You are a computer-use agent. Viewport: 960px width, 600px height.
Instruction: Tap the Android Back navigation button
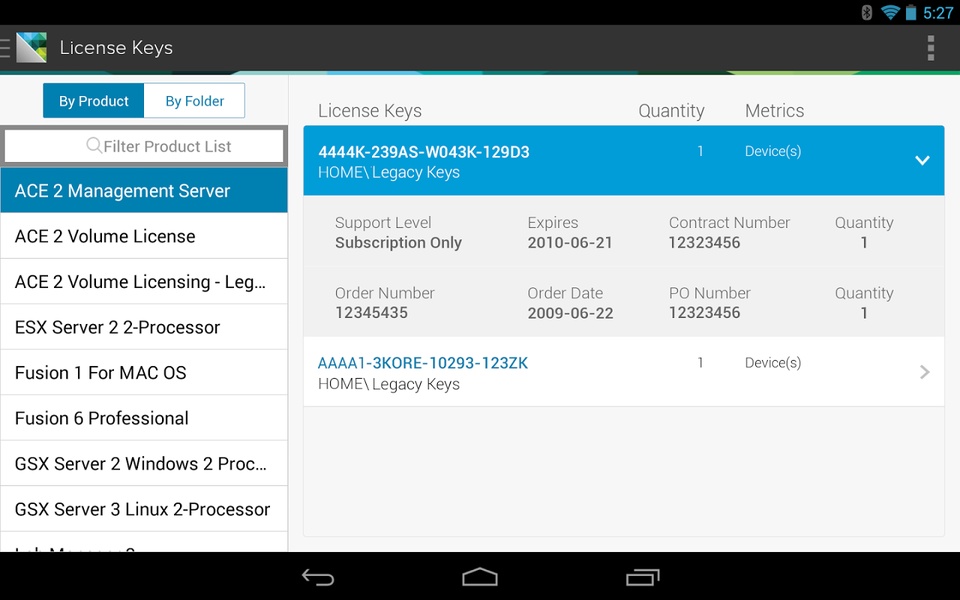[318, 577]
